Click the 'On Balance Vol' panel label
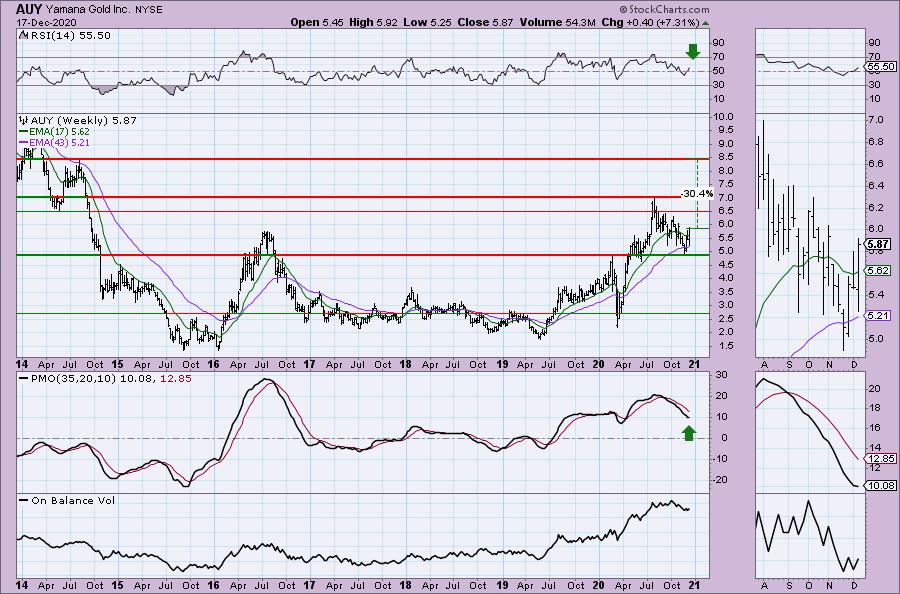The width and height of the screenshot is (900, 594). click(73, 500)
